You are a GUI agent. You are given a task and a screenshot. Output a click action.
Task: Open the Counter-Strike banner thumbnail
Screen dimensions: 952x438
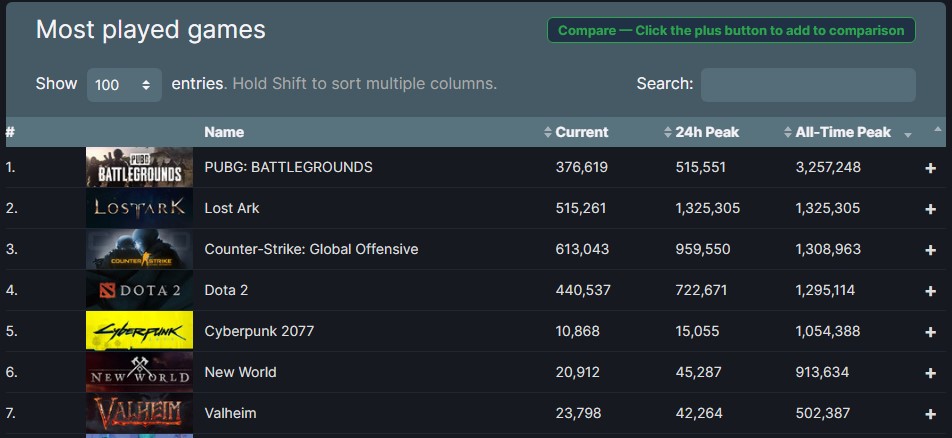pos(139,249)
